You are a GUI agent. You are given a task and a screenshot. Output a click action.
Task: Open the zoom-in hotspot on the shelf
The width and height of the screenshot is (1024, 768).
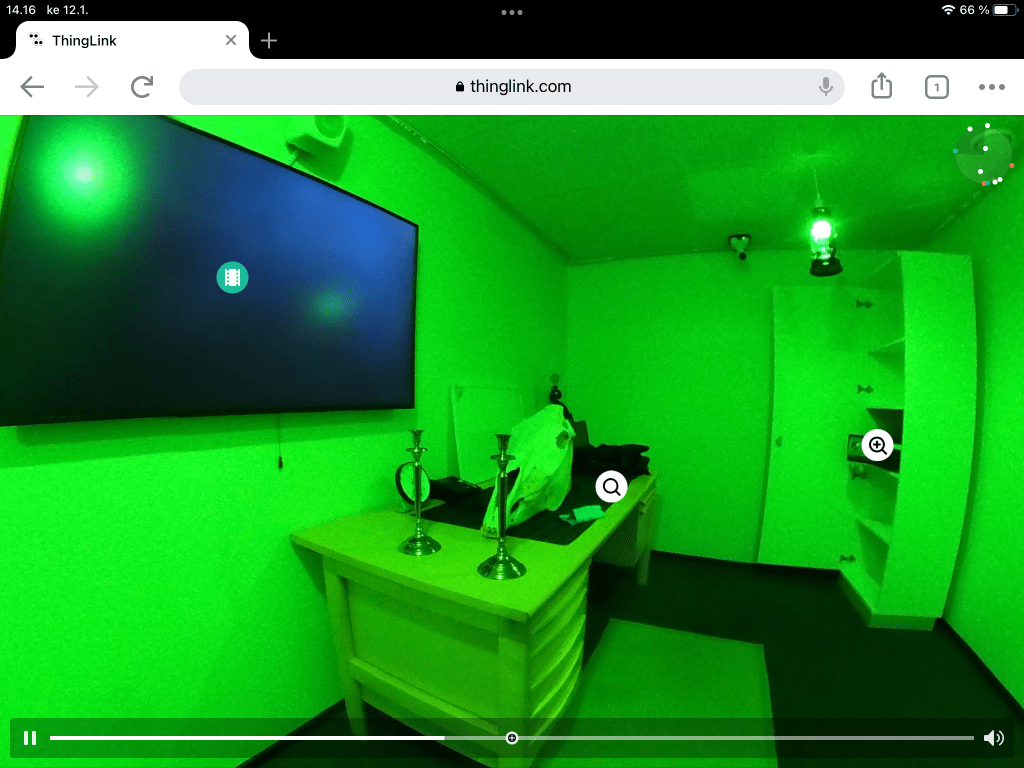point(878,445)
